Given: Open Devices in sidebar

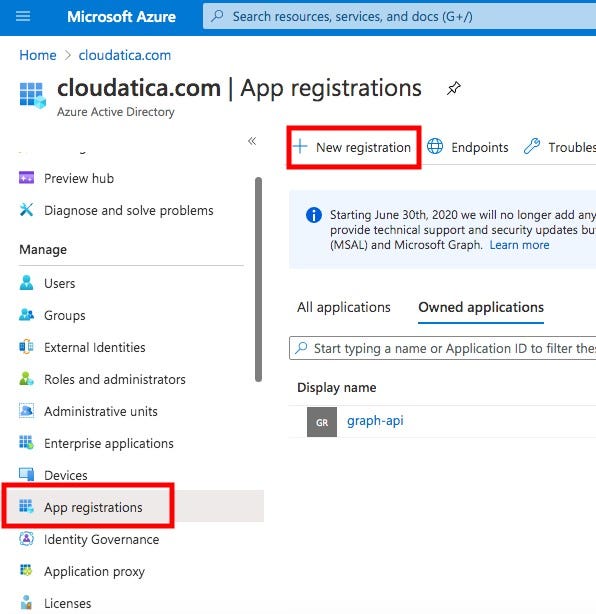Looking at the screenshot, I should click(x=66, y=475).
